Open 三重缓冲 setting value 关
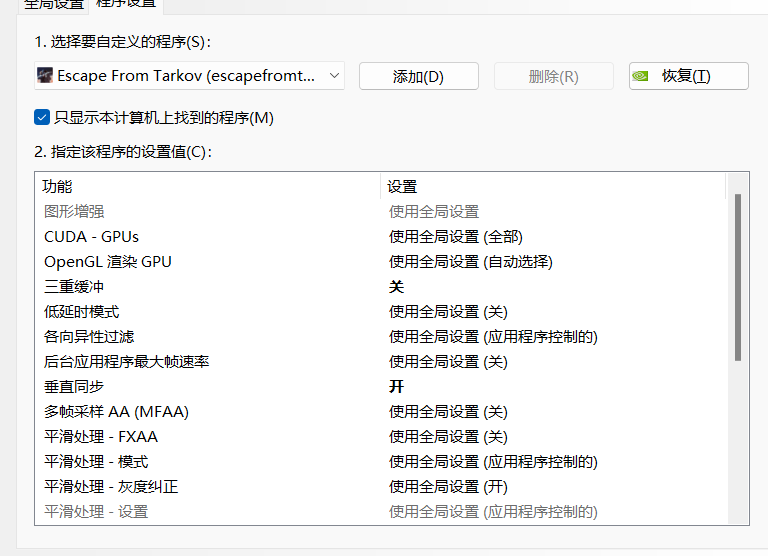Image resolution: width=768 pixels, height=556 pixels. coord(396,287)
